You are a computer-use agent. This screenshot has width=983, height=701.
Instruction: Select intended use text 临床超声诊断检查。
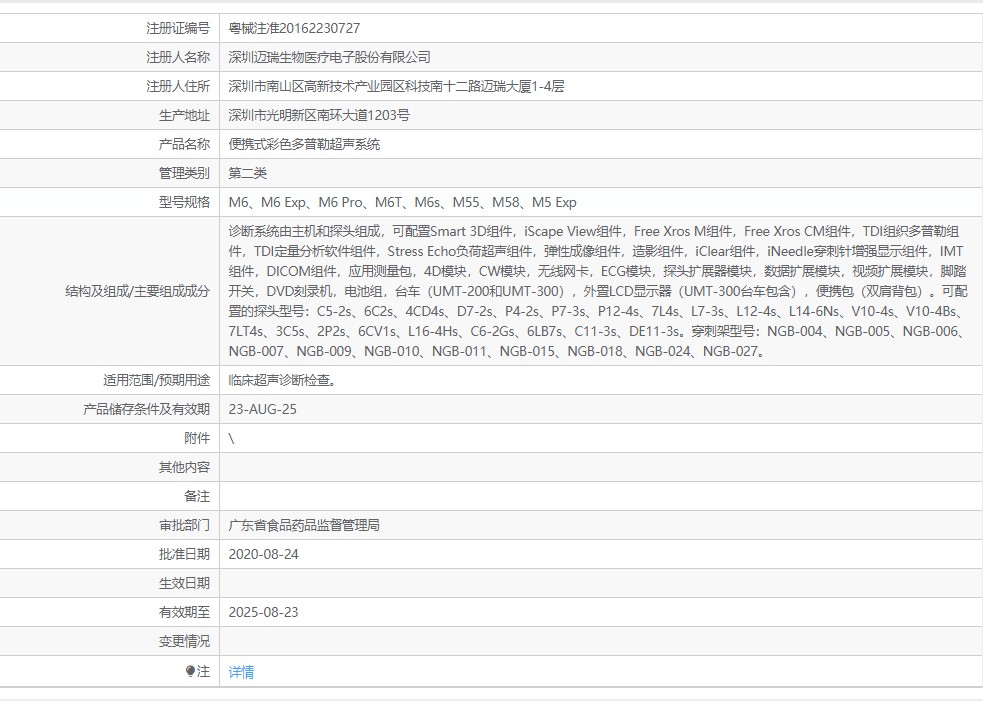click(x=283, y=381)
